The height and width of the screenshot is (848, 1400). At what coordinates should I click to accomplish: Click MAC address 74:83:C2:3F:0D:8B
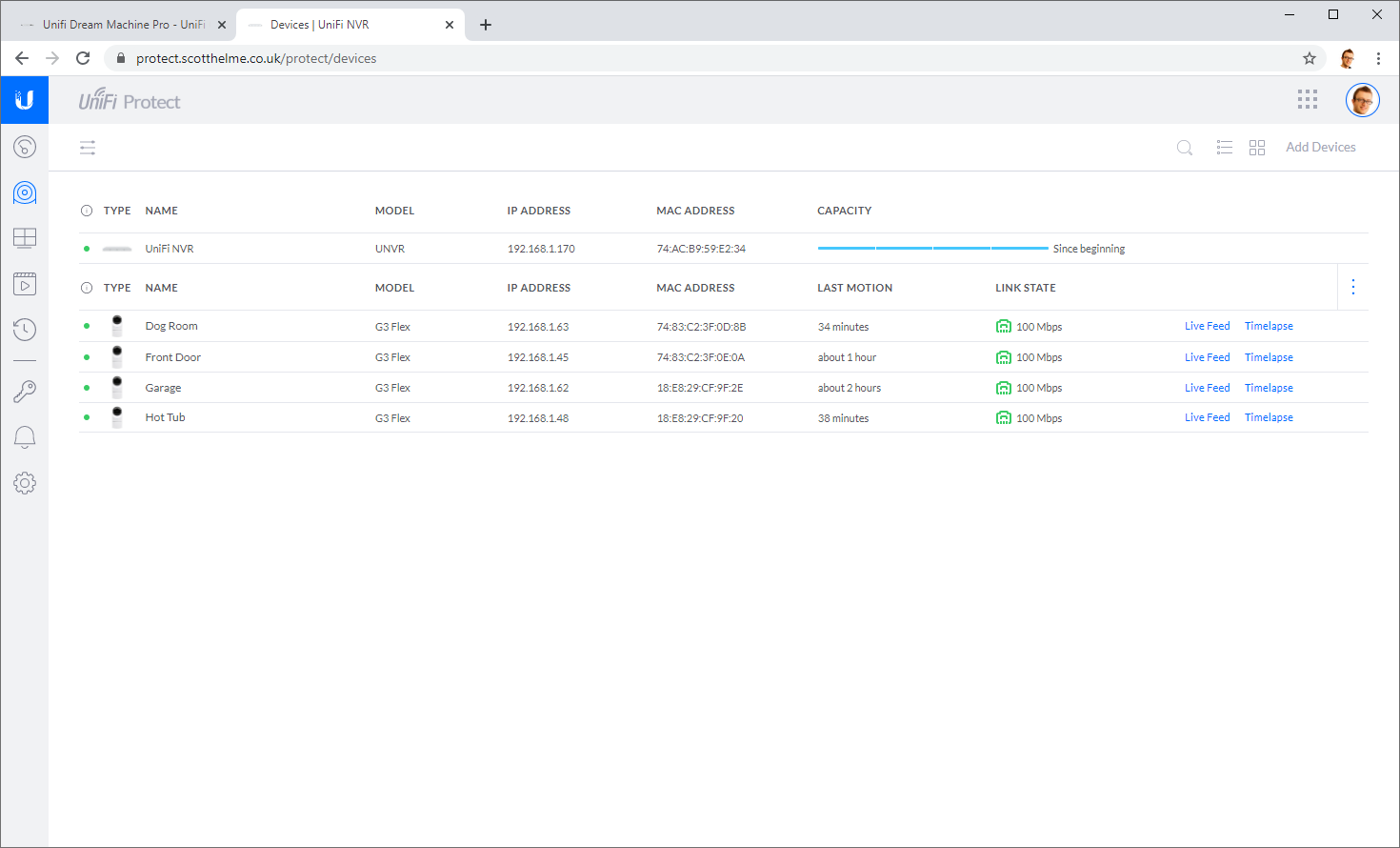701,327
